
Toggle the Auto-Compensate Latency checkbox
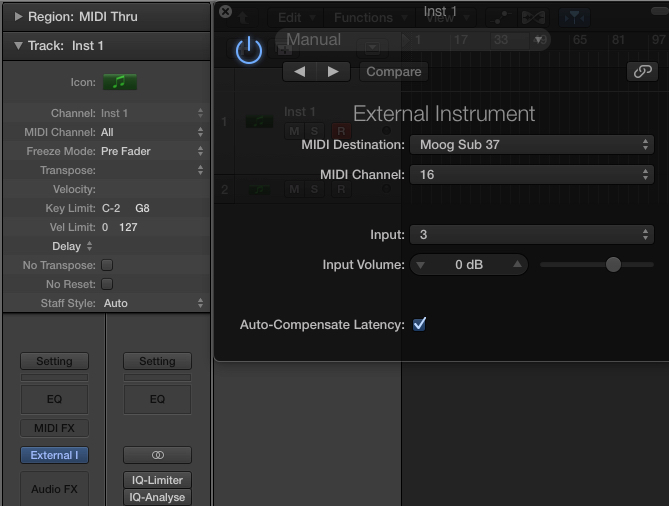419,324
